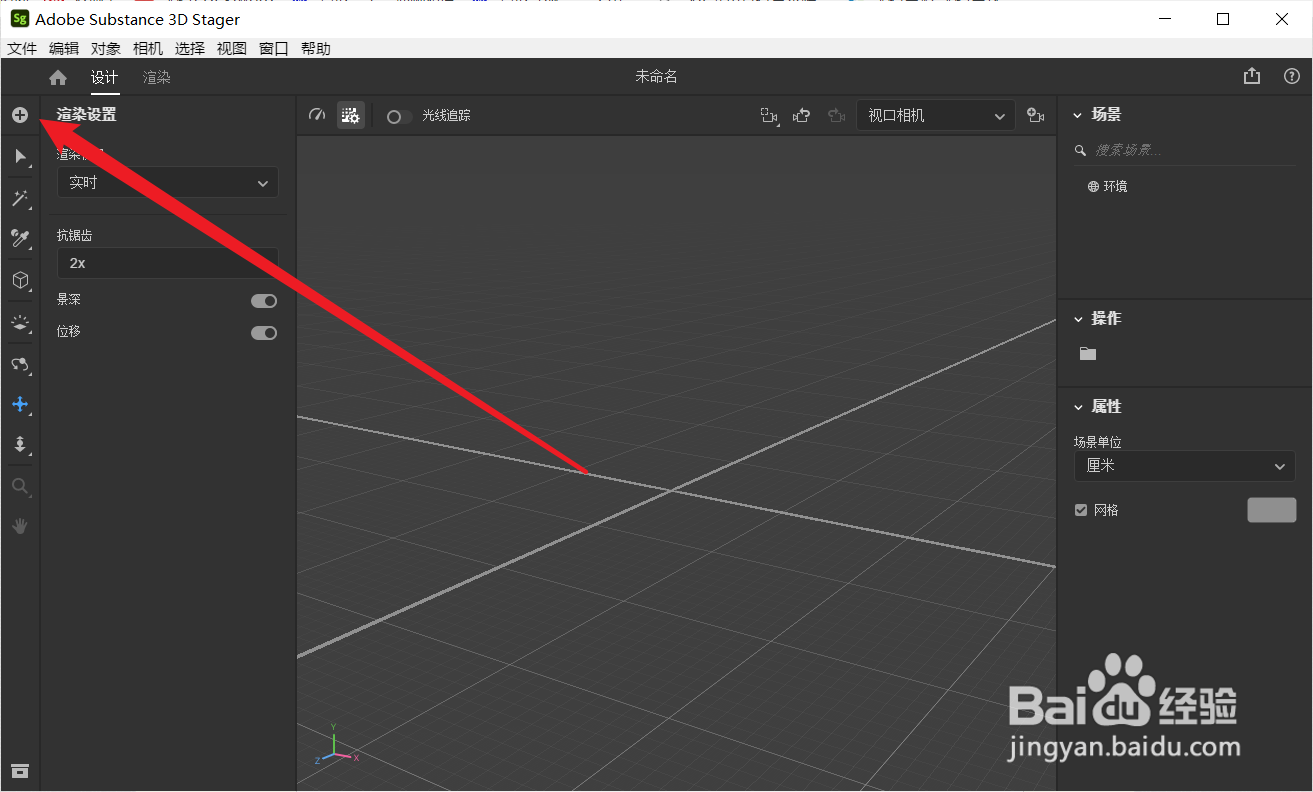Select the hand tool
1313x792 pixels.
[x=20, y=526]
